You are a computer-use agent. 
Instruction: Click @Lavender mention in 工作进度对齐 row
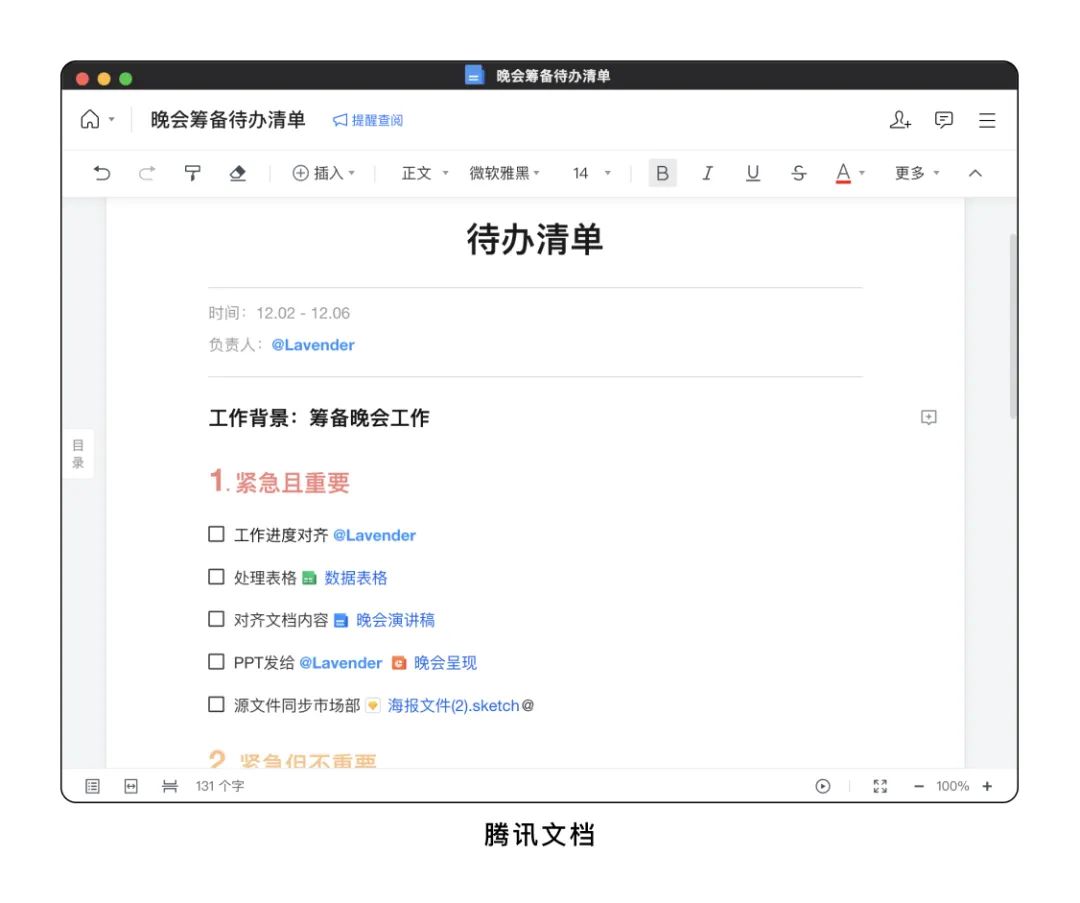click(375, 535)
